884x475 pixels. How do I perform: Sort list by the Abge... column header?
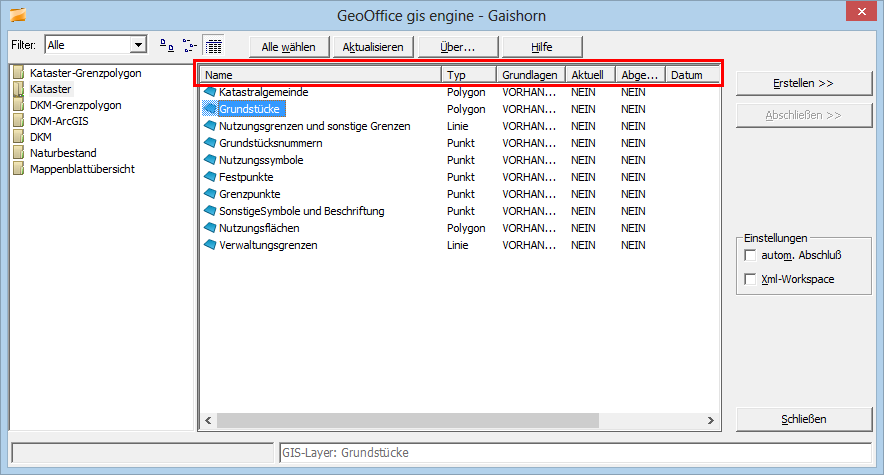click(x=640, y=75)
